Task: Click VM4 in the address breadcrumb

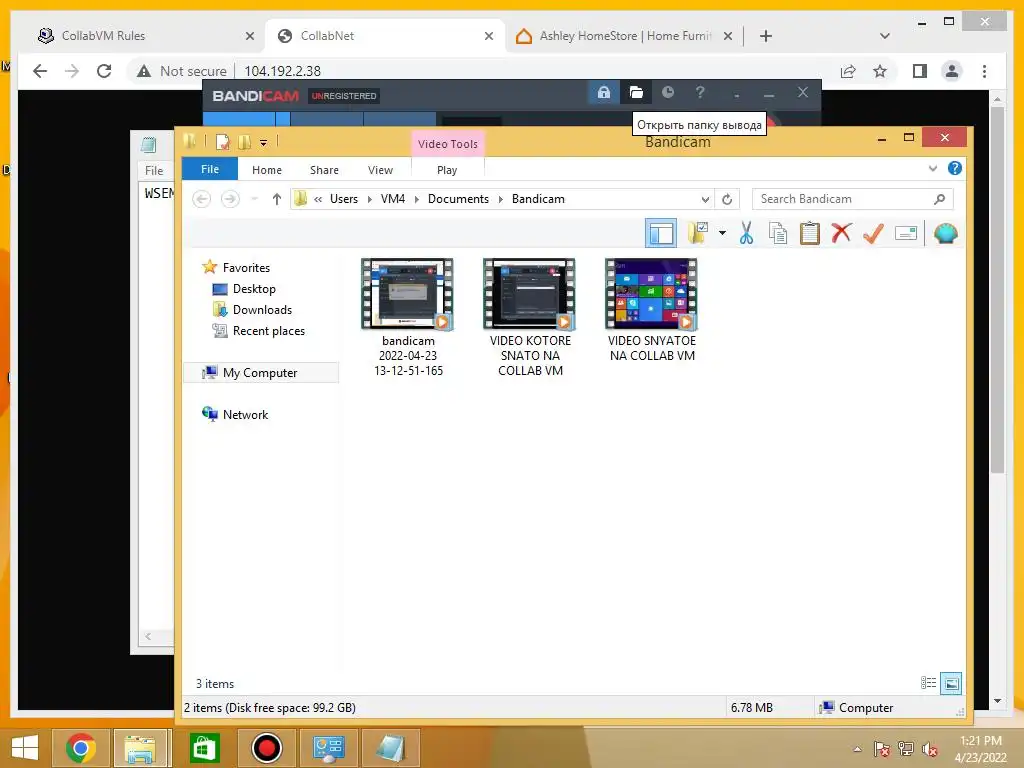Action: [x=393, y=199]
